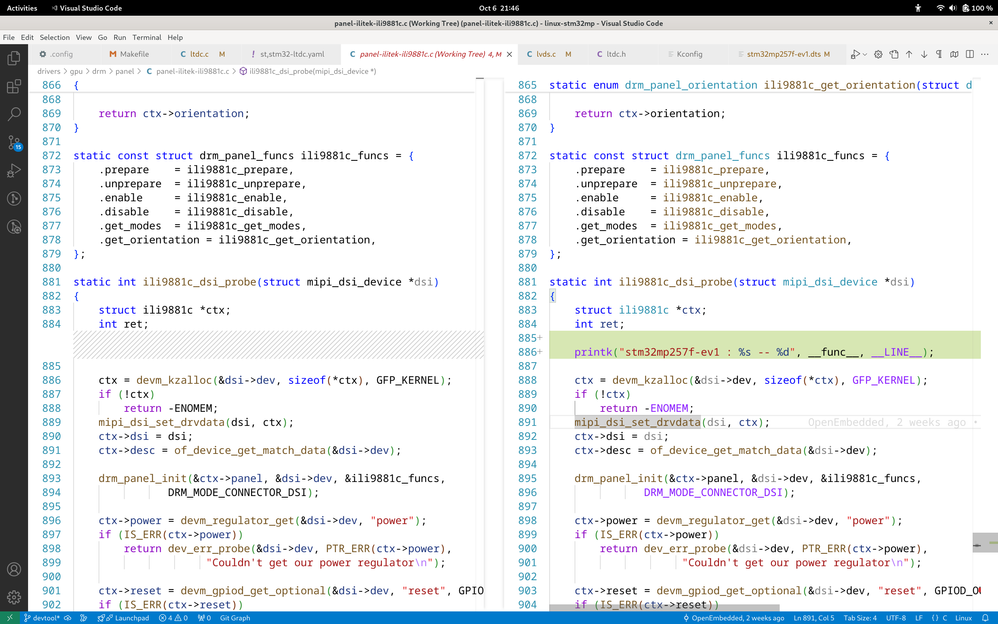Go to previous change arrow
Image resolution: width=998 pixels, height=624 pixels.
pyautogui.click(x=909, y=54)
